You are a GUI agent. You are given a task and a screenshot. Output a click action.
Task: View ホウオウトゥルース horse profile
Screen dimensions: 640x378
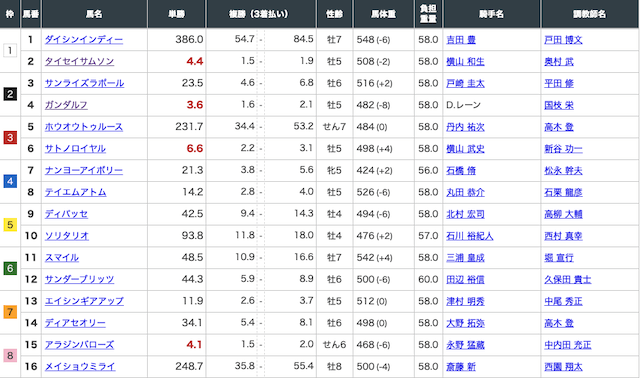(x=84, y=127)
